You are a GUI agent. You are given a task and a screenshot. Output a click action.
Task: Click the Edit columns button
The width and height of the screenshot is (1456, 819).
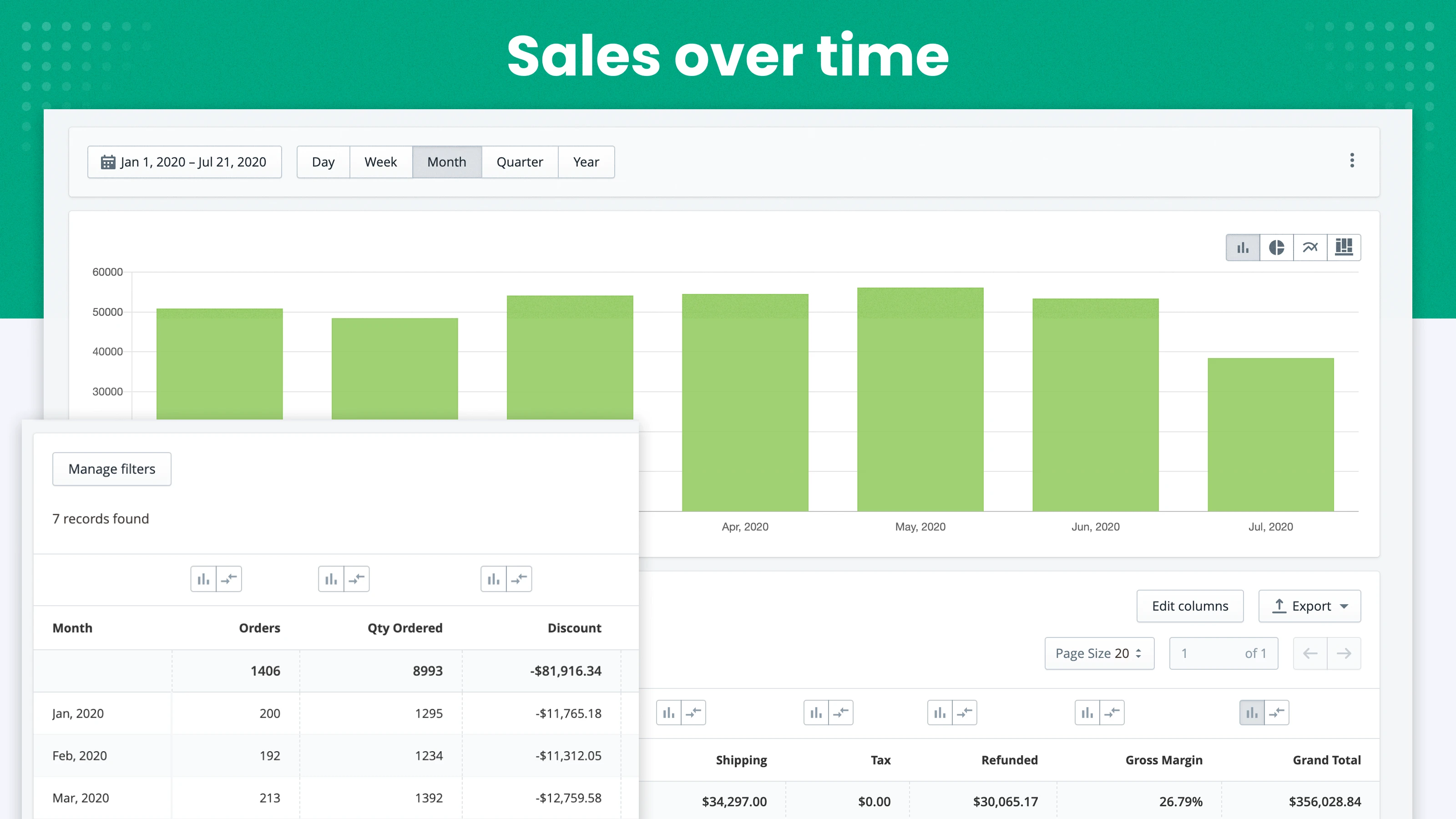pyautogui.click(x=1190, y=606)
